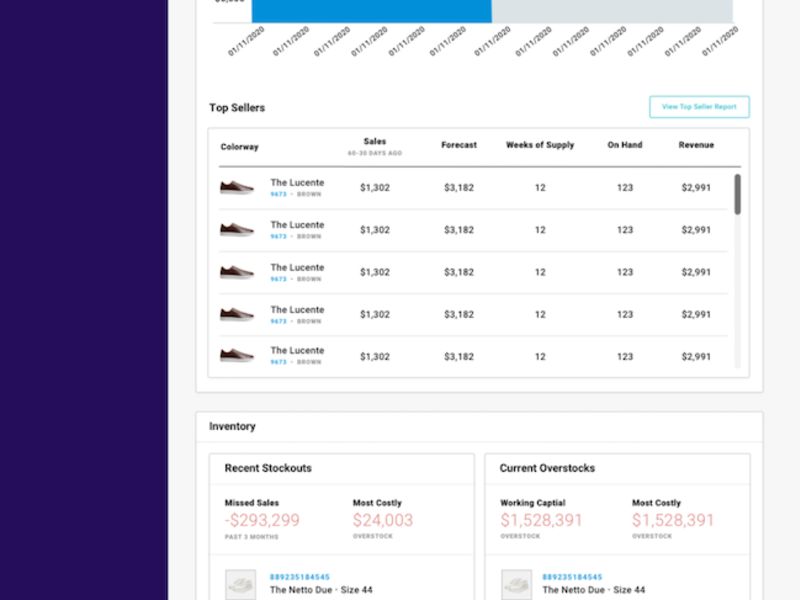Sort by the Colorway column header
Image resolution: width=800 pixels, height=600 pixels.
pos(239,147)
